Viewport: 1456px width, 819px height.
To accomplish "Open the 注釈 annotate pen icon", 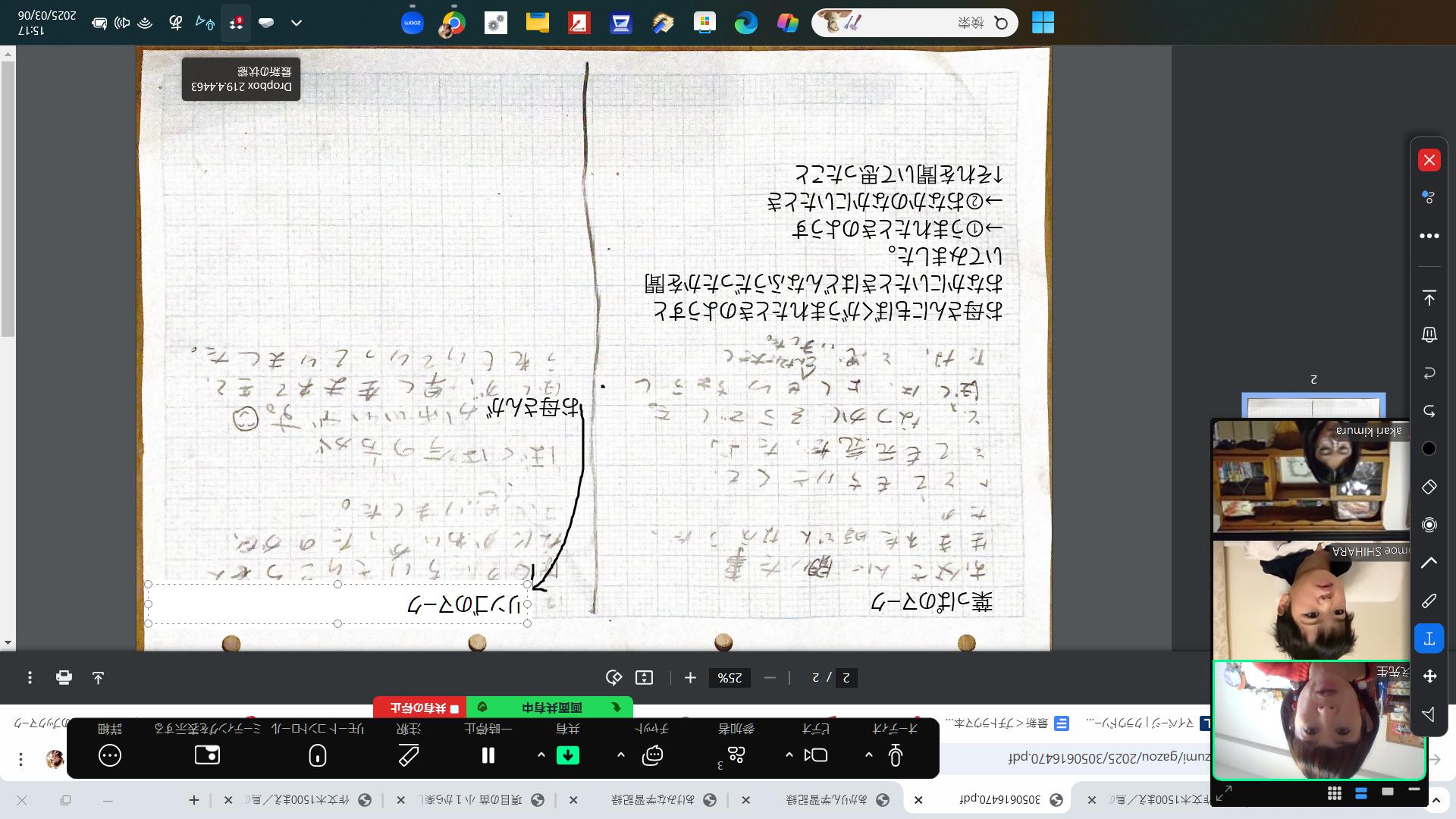I will point(408,755).
